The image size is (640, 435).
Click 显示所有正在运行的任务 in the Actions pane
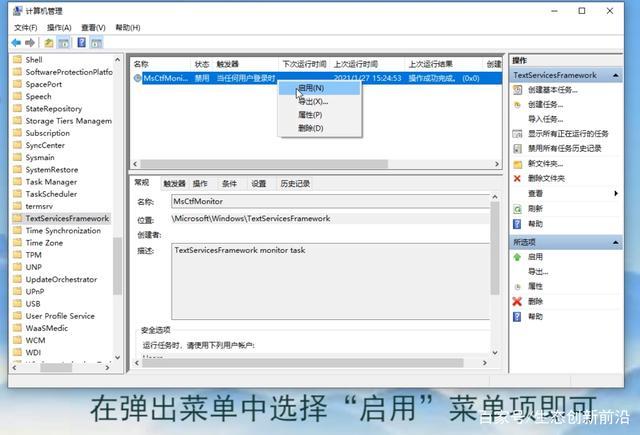point(568,133)
